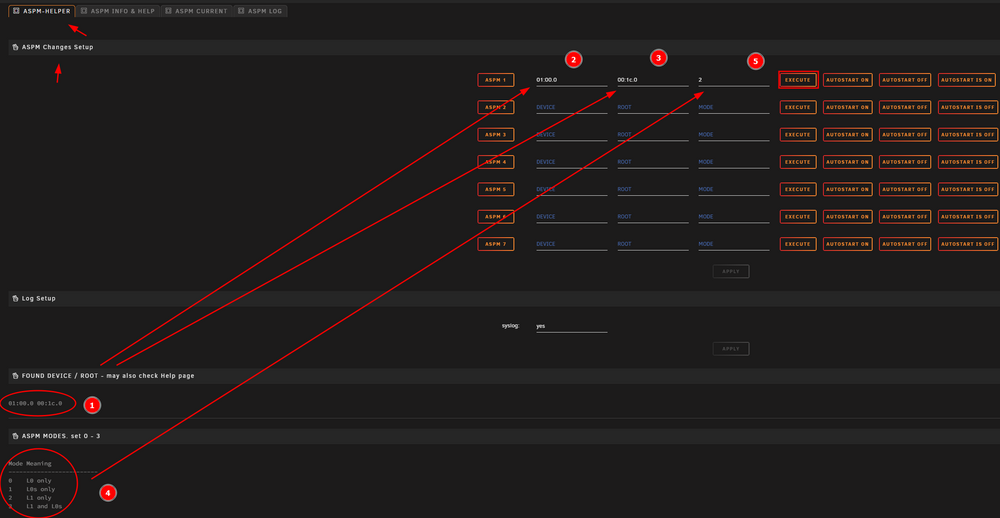Click the FOUND DEVICE / ROOT section icon
The width and height of the screenshot is (1000, 518).
coord(15,376)
